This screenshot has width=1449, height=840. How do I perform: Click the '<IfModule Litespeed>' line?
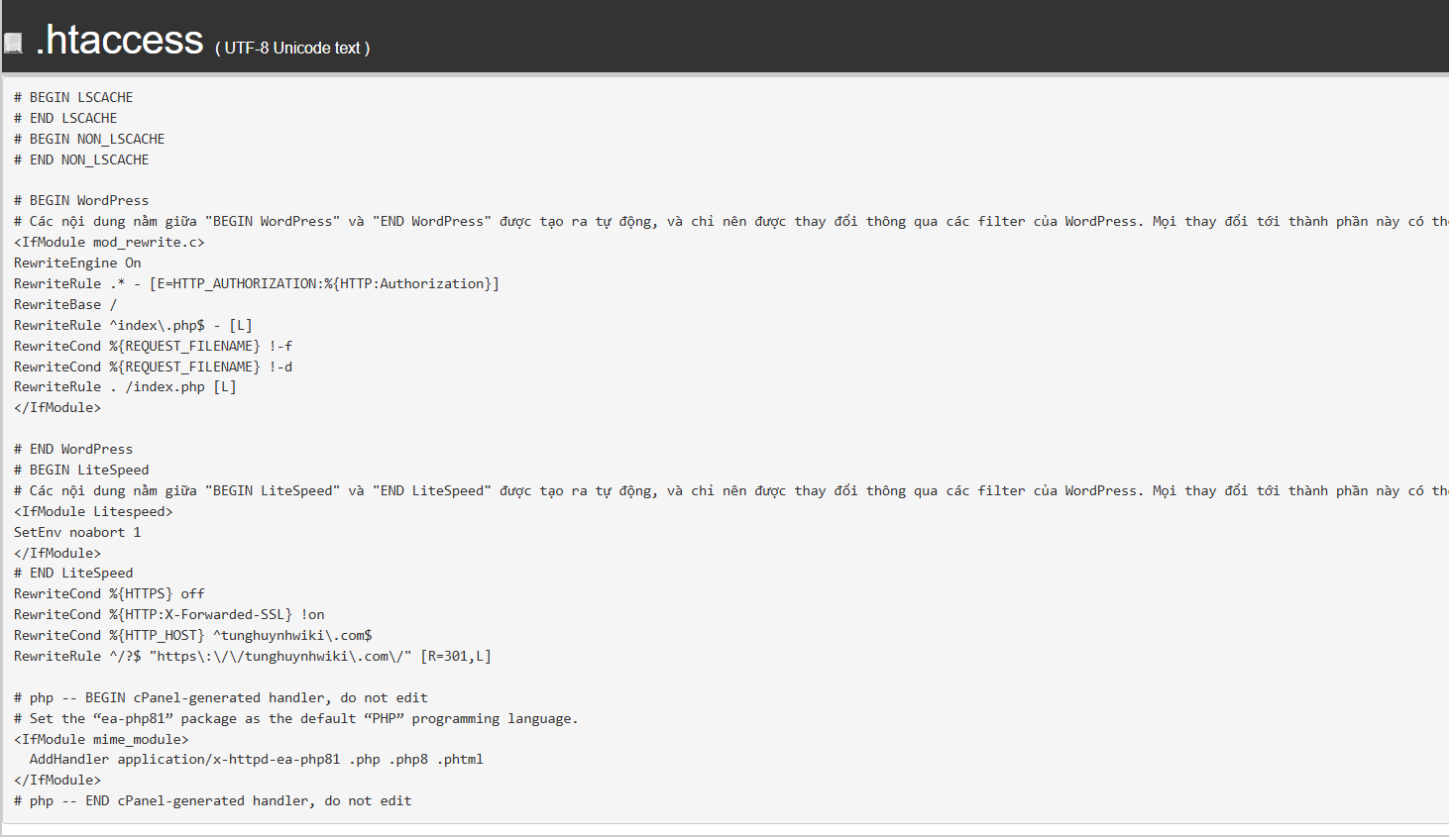pos(93,511)
